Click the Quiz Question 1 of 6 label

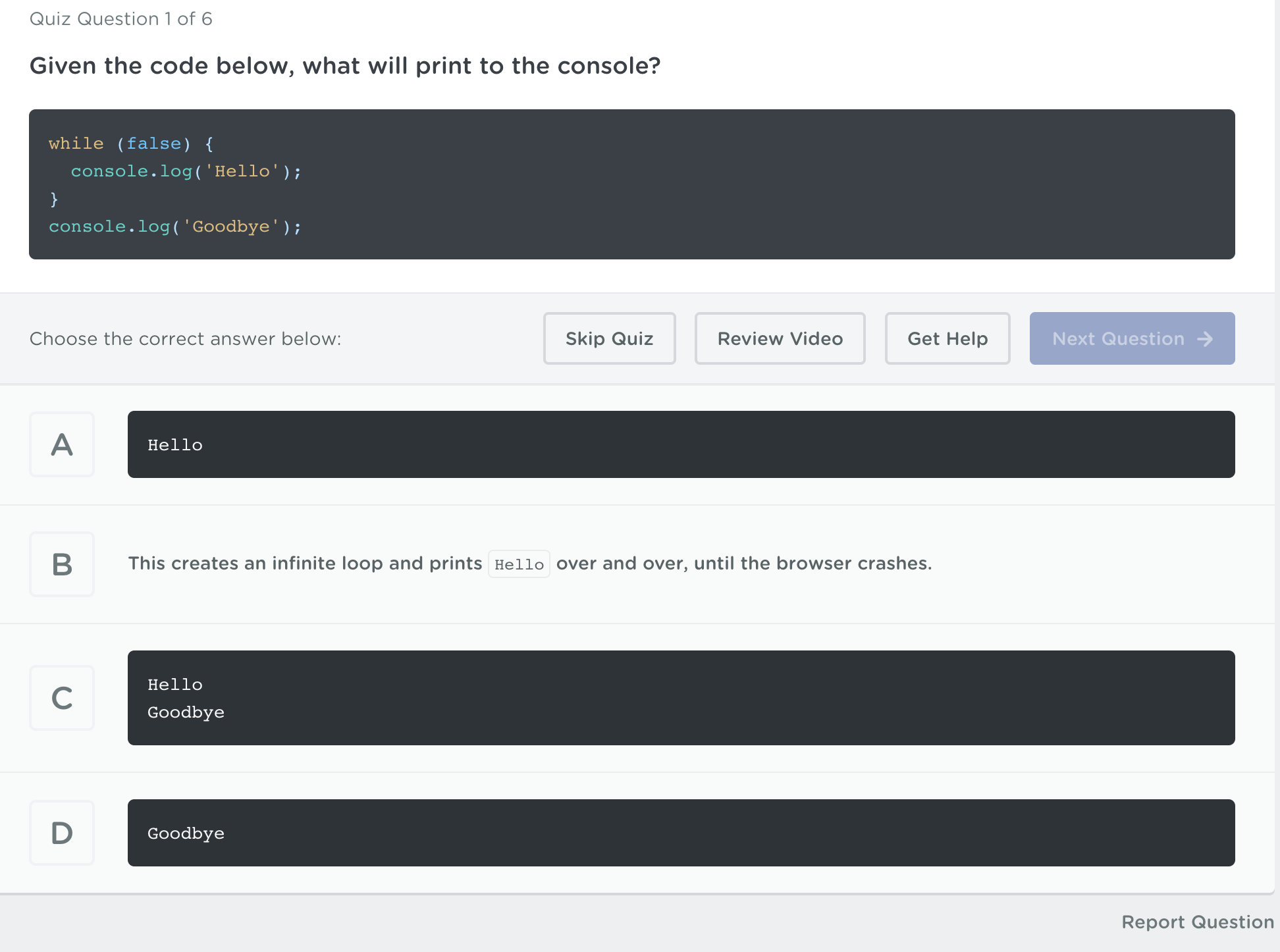click(x=121, y=18)
